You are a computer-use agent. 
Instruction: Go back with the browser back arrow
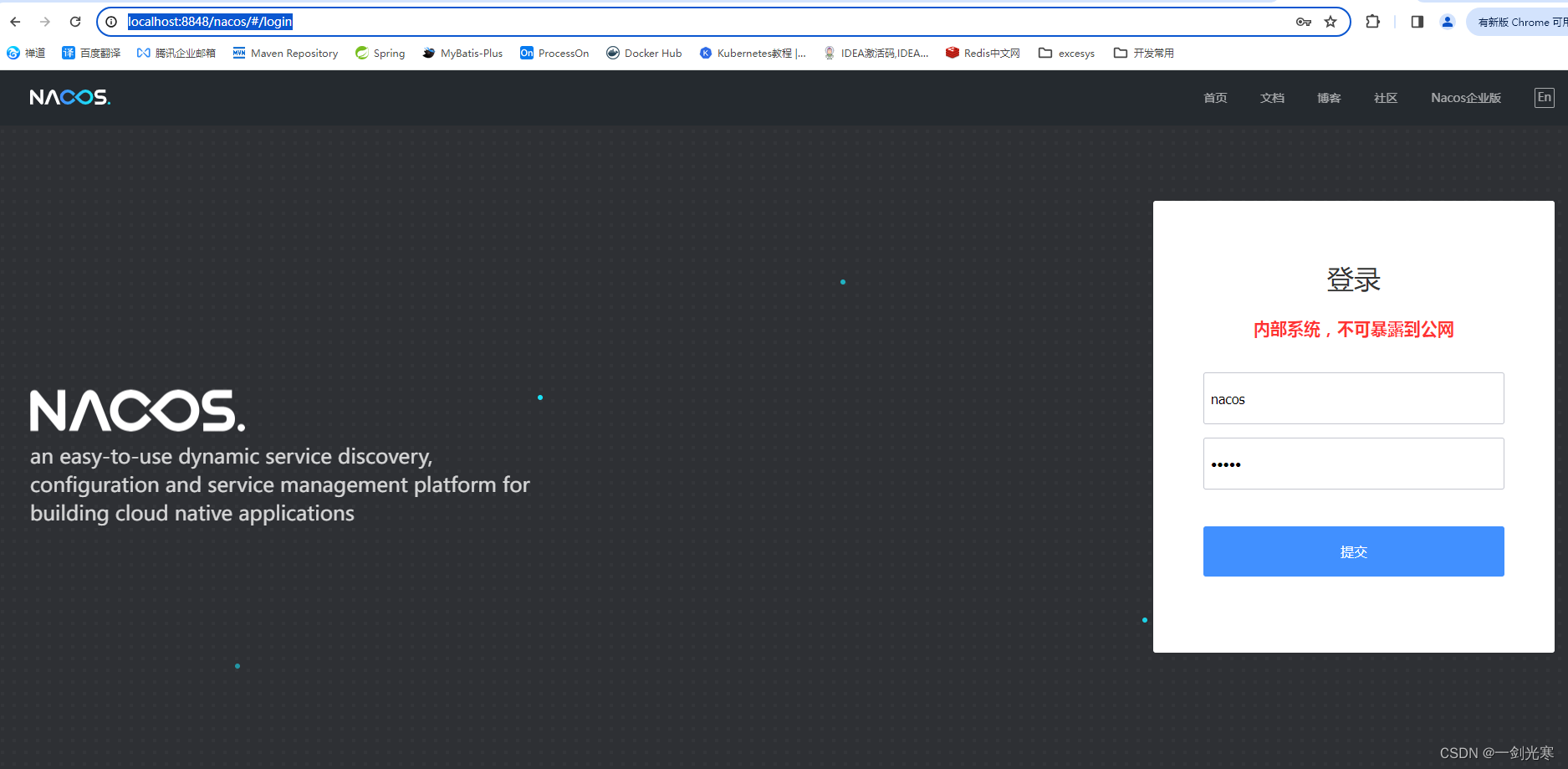15,22
